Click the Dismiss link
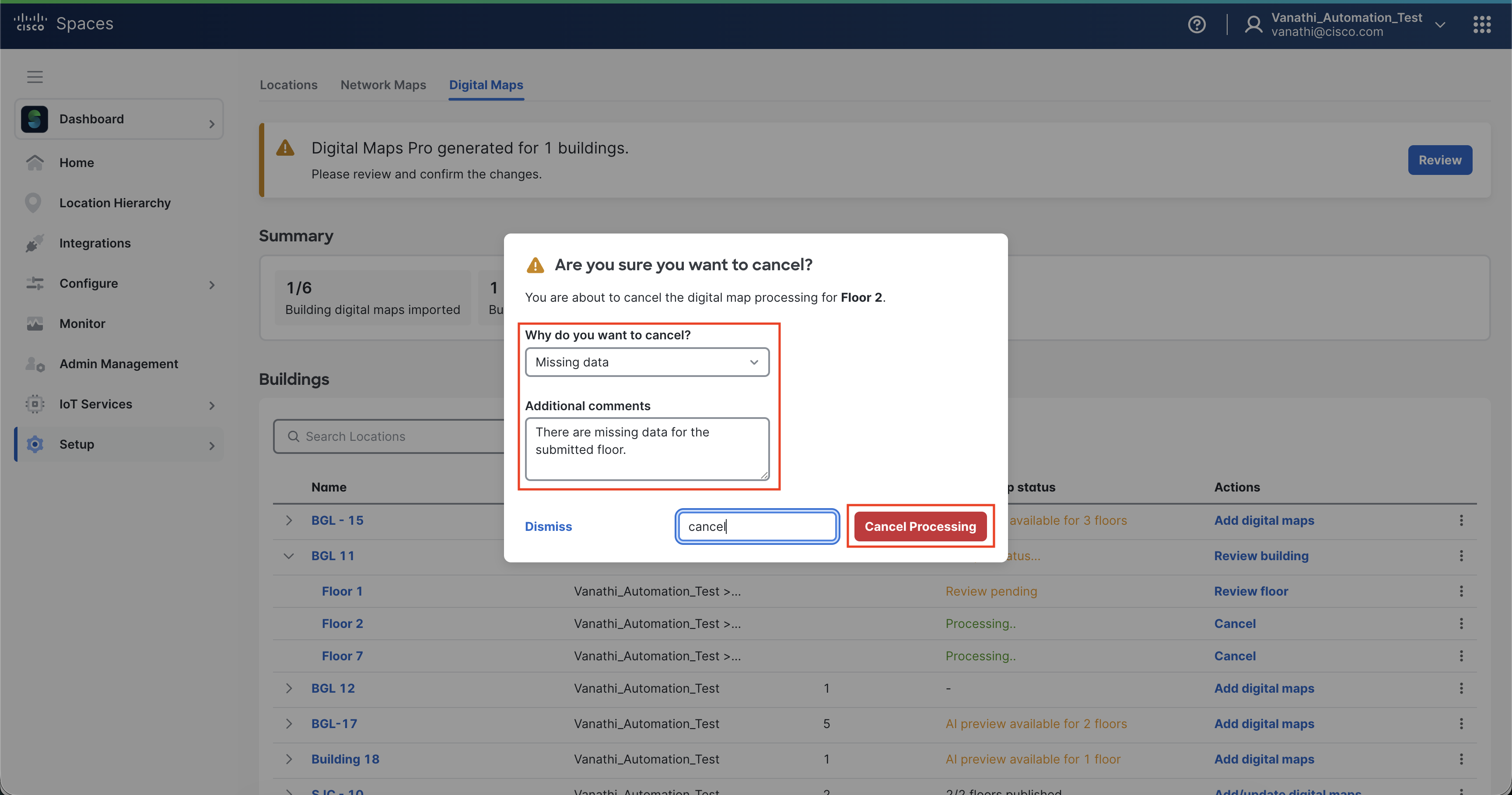The height and width of the screenshot is (795, 1512). pyautogui.click(x=548, y=527)
